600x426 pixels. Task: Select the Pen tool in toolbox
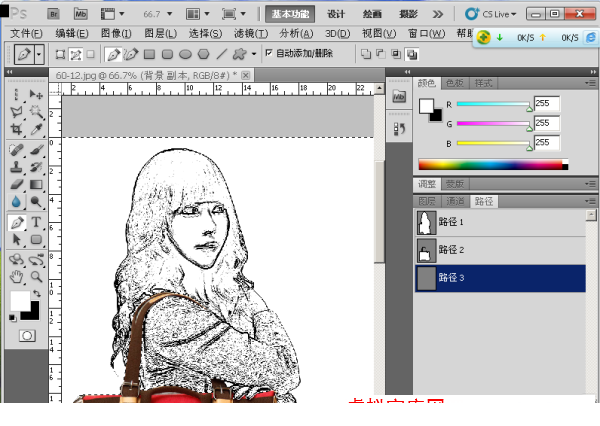coord(16,222)
